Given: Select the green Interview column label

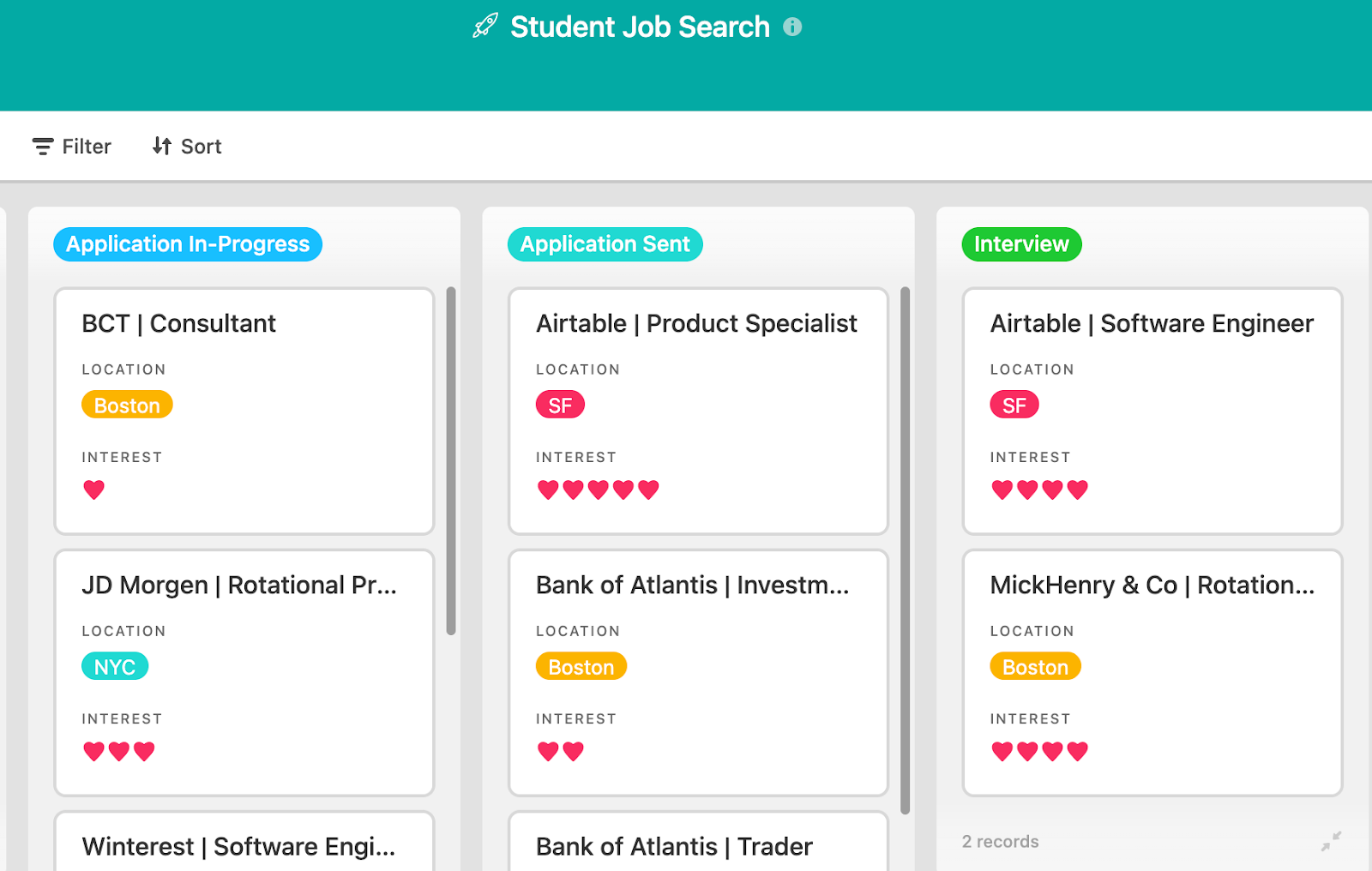Looking at the screenshot, I should pos(1021,244).
